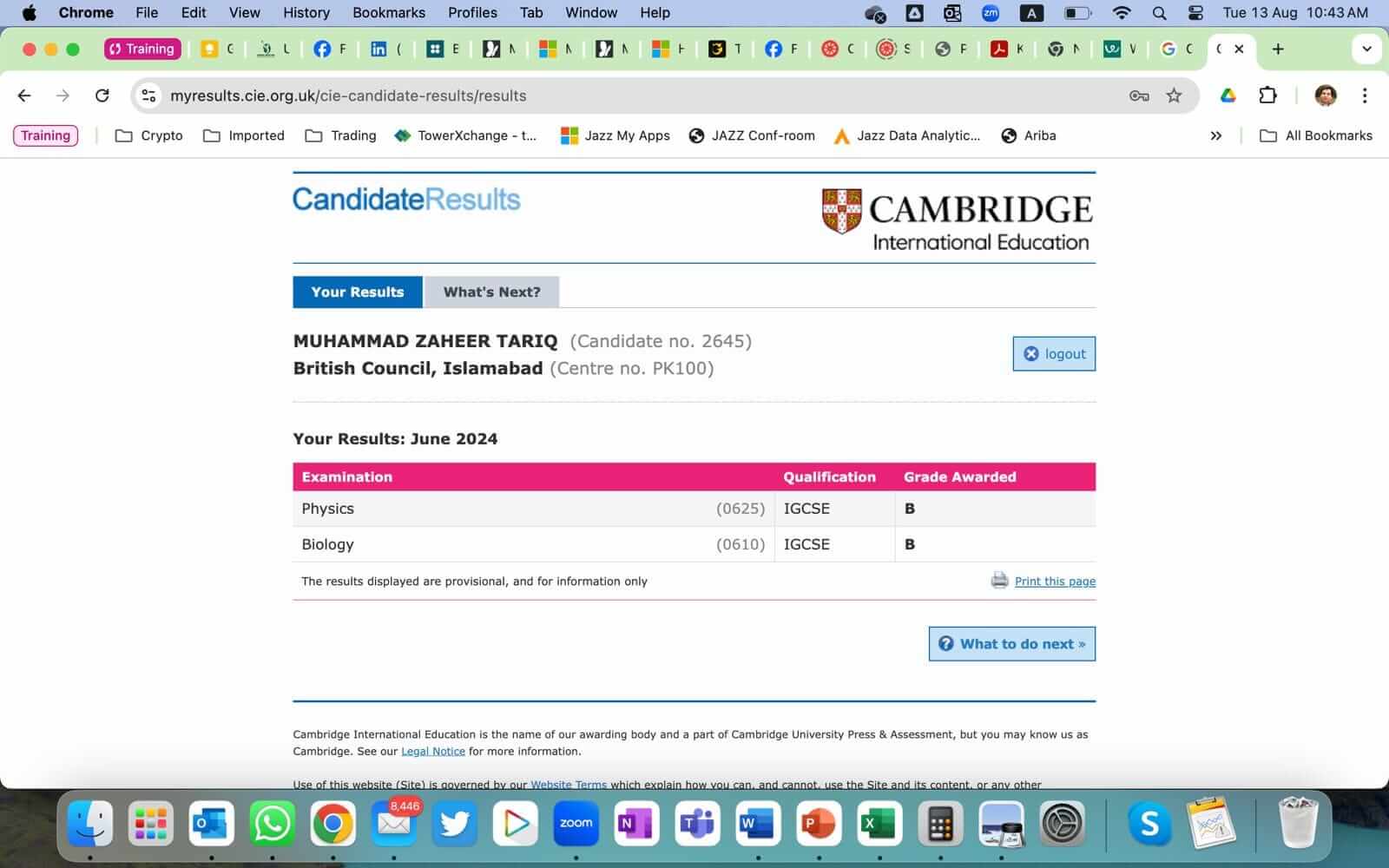Show hidden bookmarks with double chevron
The image size is (1389, 868).
(x=1215, y=135)
